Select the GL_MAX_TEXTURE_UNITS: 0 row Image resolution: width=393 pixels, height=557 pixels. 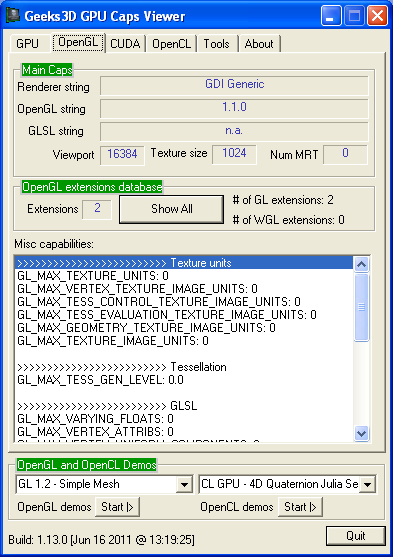pyautogui.click(x=184, y=276)
